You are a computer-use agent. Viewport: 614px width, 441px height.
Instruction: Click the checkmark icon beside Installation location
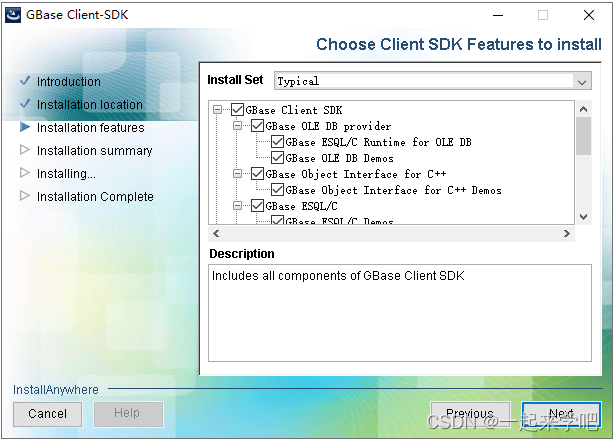[x=25, y=104]
